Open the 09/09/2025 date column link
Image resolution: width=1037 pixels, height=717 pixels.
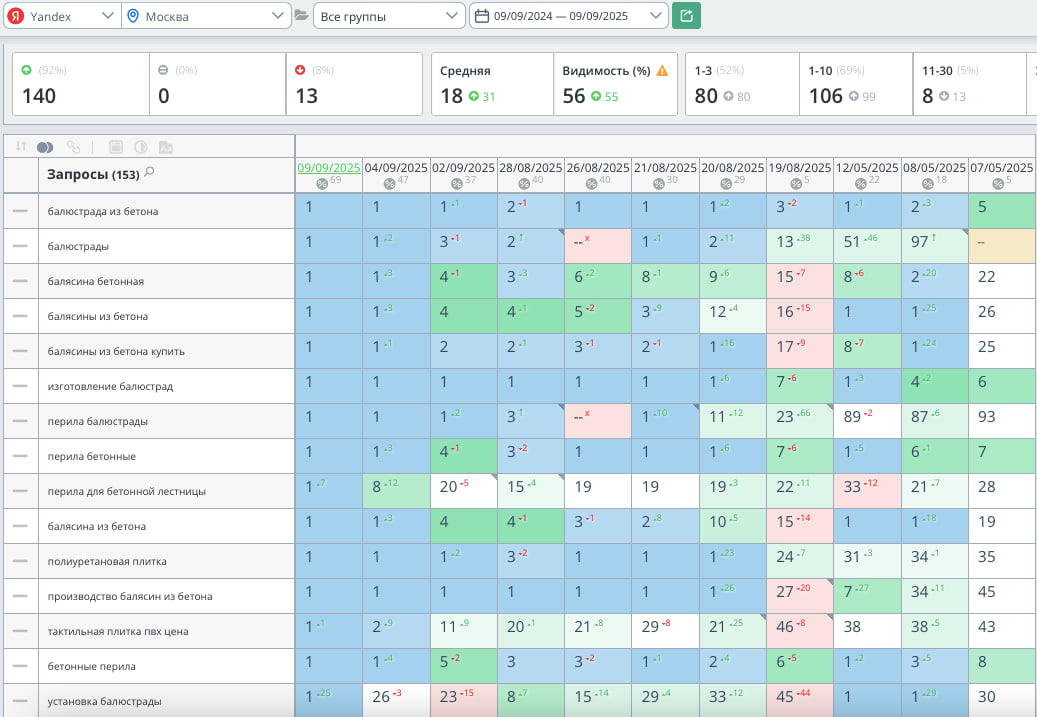329,167
